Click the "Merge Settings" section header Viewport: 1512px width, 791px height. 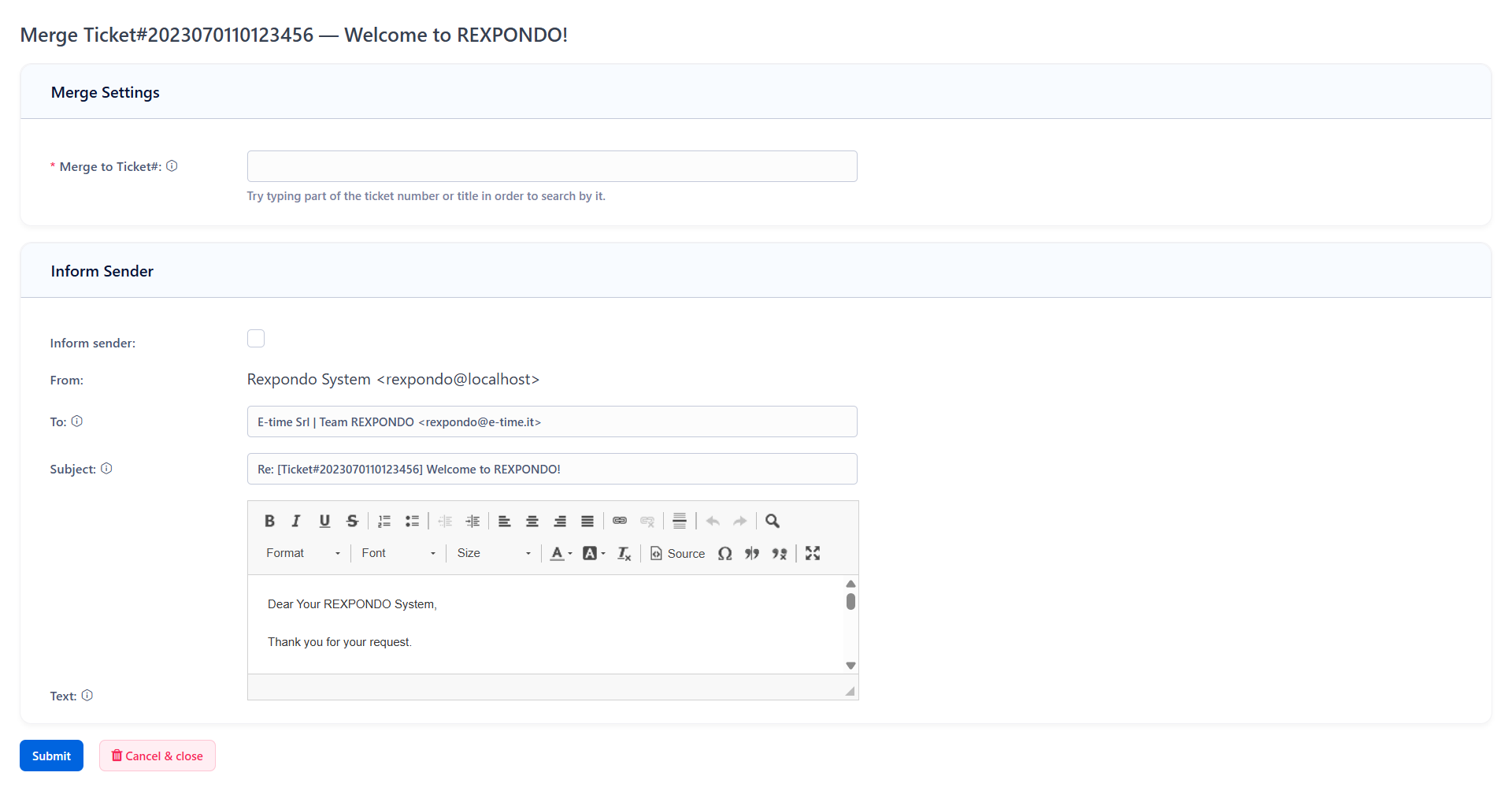[106, 92]
